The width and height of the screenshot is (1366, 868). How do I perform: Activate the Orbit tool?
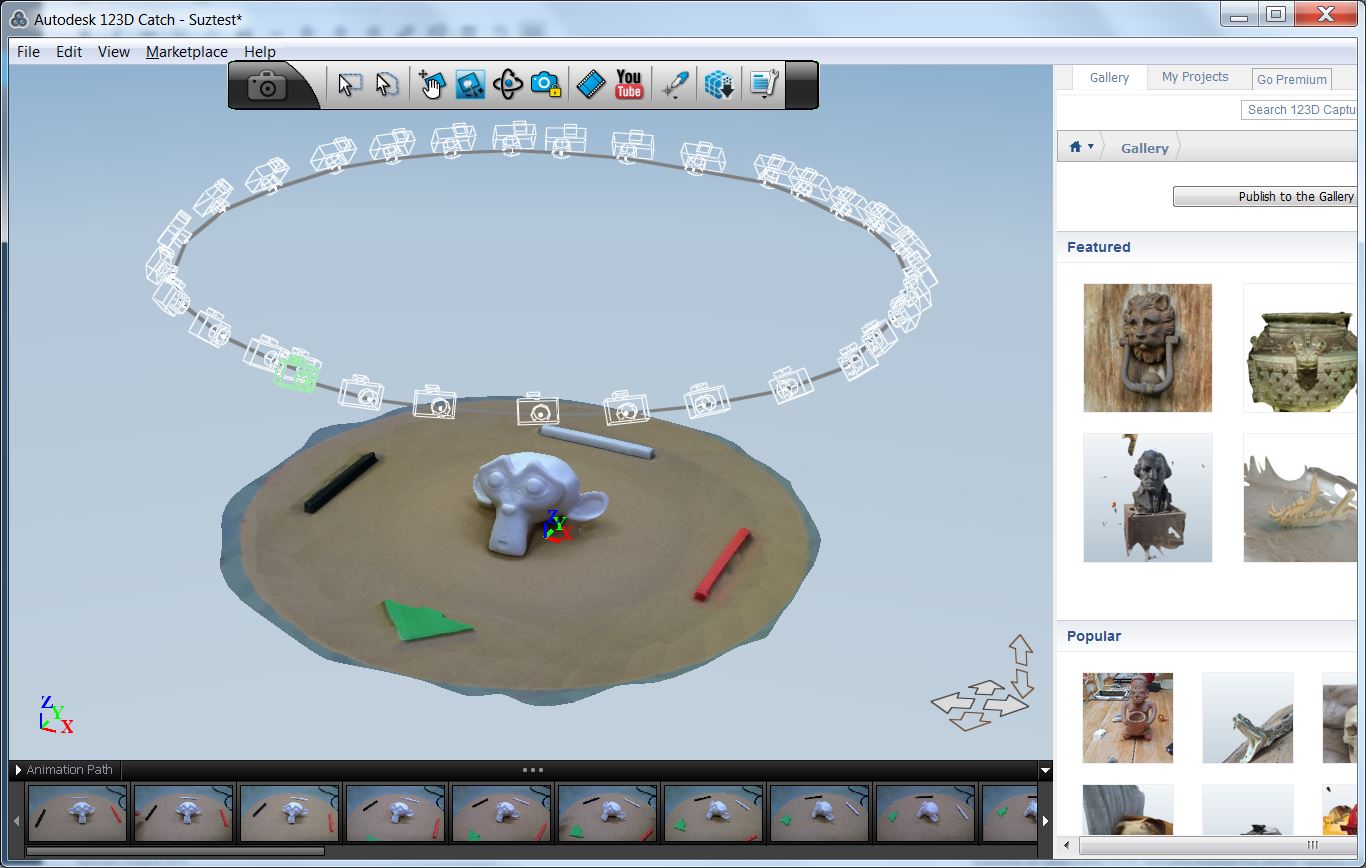pyautogui.click(x=508, y=85)
